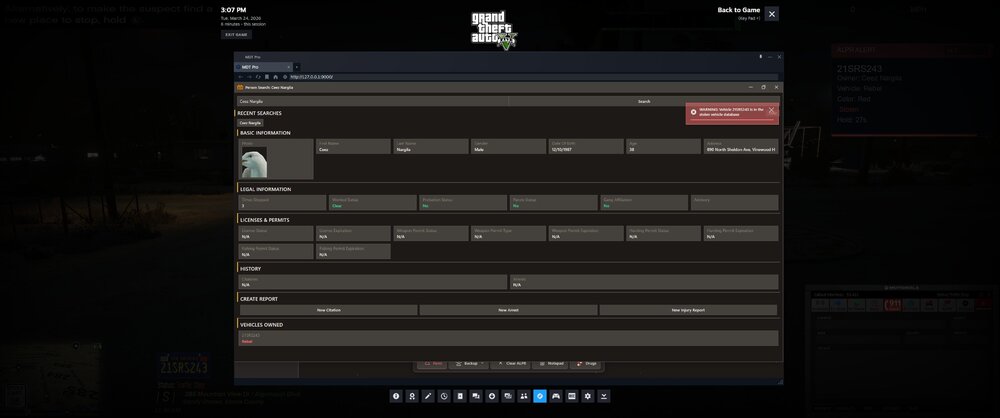Open the pencil notes icon in overlay bar
Screen dimensions: 1000x418
(x=428, y=396)
